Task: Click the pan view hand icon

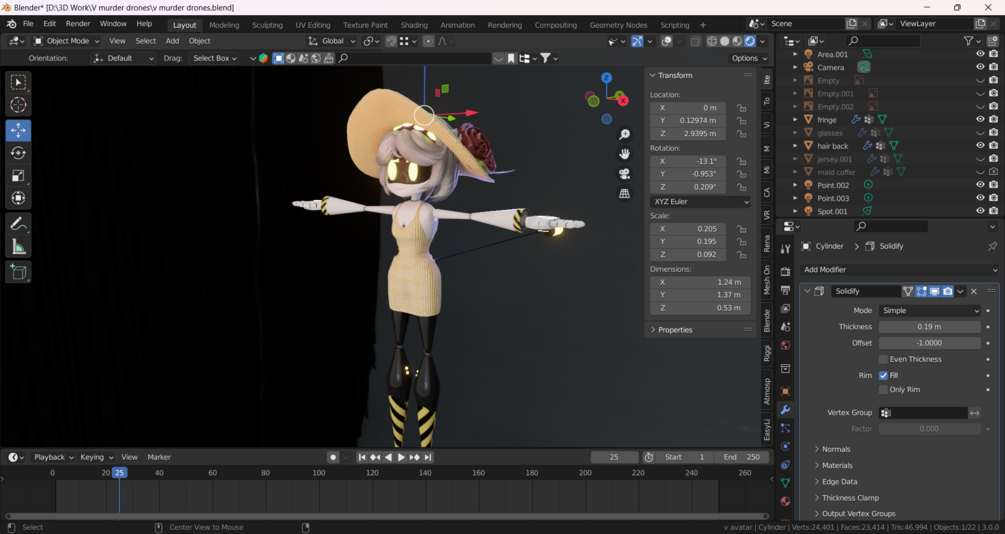Action: (x=624, y=154)
